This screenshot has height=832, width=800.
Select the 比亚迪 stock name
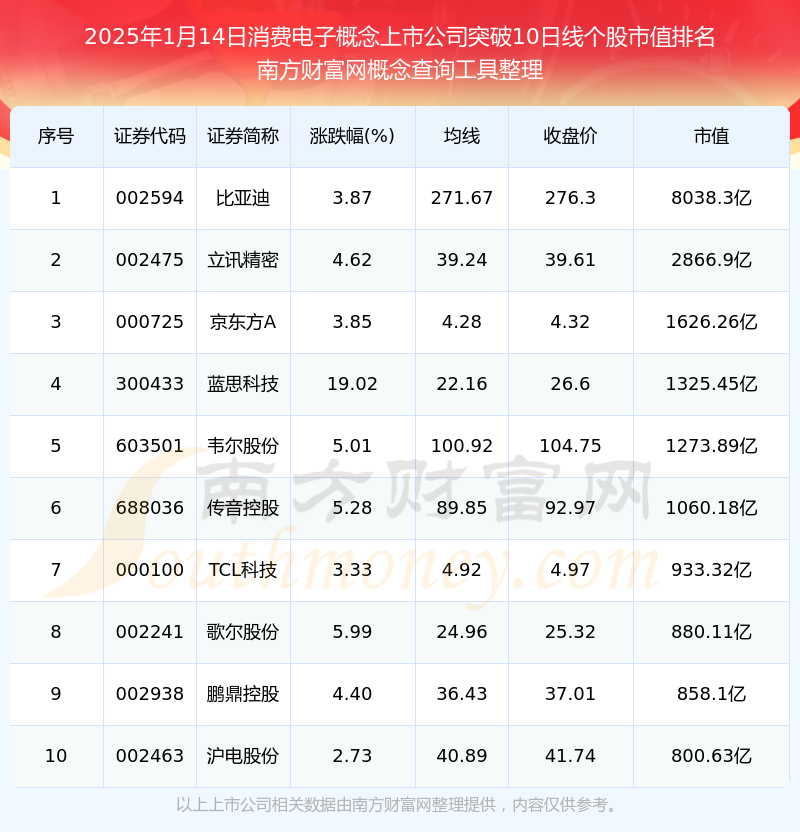click(243, 198)
